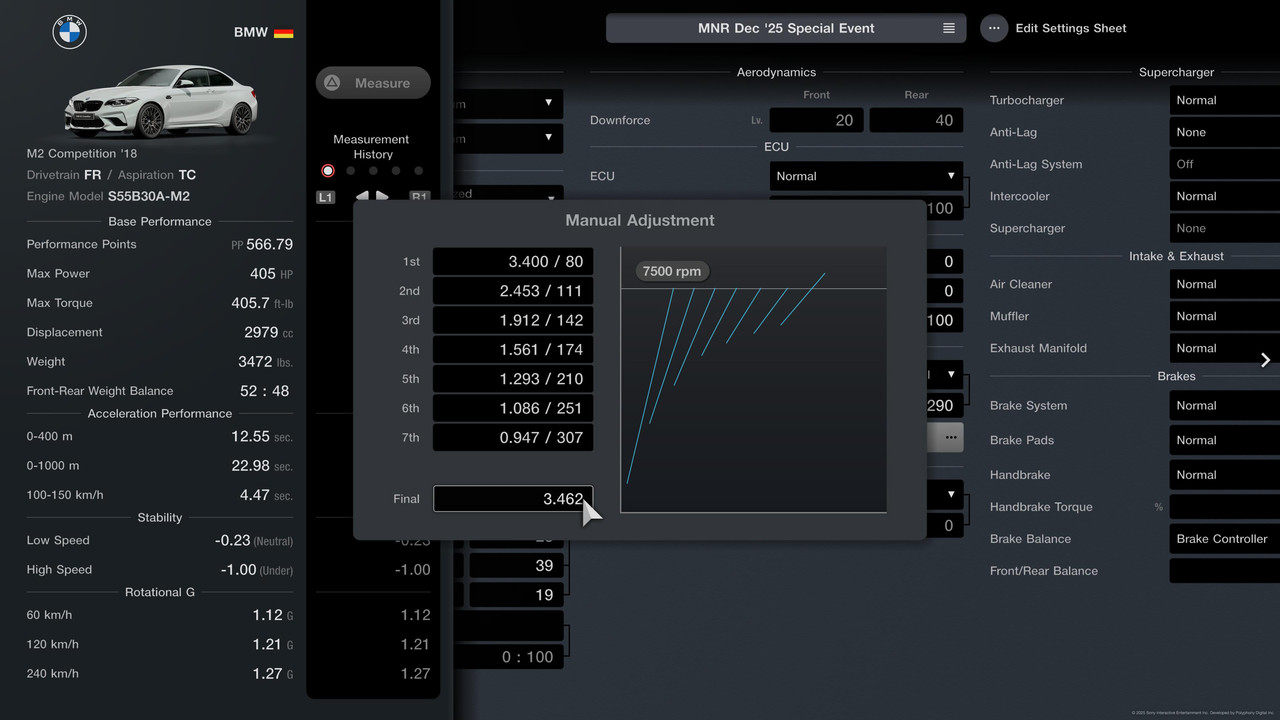This screenshot has height=720, width=1280.
Task: Edit the 3rd gear ratio field
Action: point(513,320)
